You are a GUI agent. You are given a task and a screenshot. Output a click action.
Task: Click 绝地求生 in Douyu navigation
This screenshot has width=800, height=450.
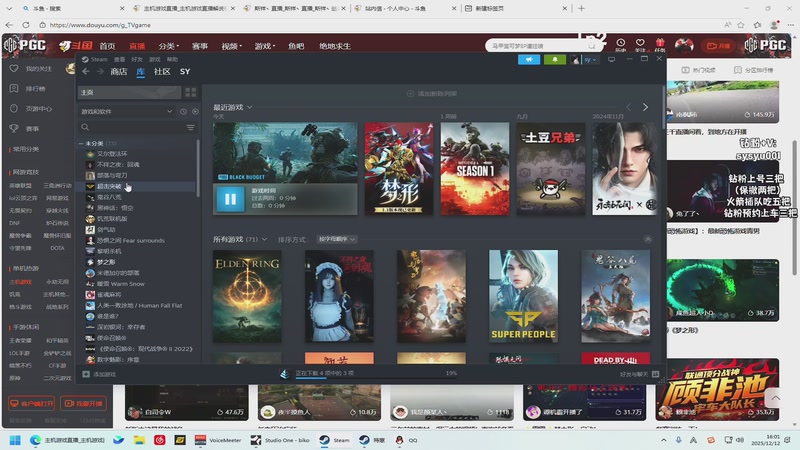click(335, 46)
